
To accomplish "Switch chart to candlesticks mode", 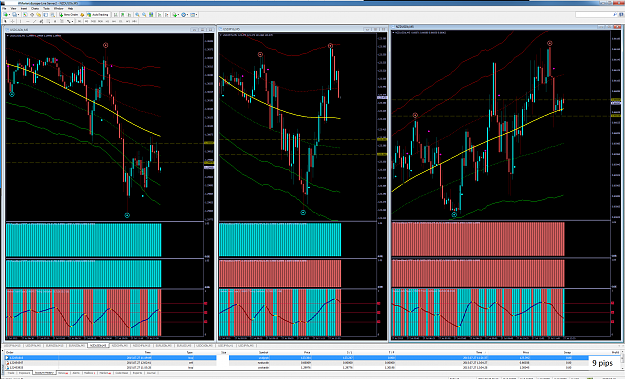I will click(123, 15).
